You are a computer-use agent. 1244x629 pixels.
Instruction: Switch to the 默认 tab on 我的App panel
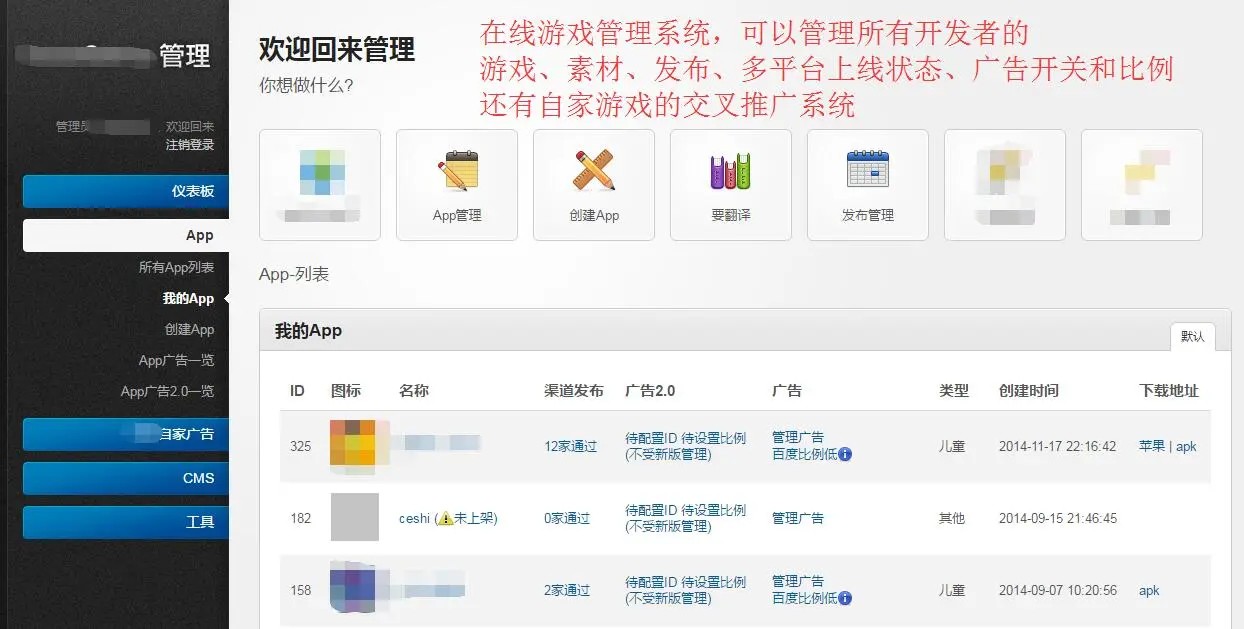(x=1193, y=338)
